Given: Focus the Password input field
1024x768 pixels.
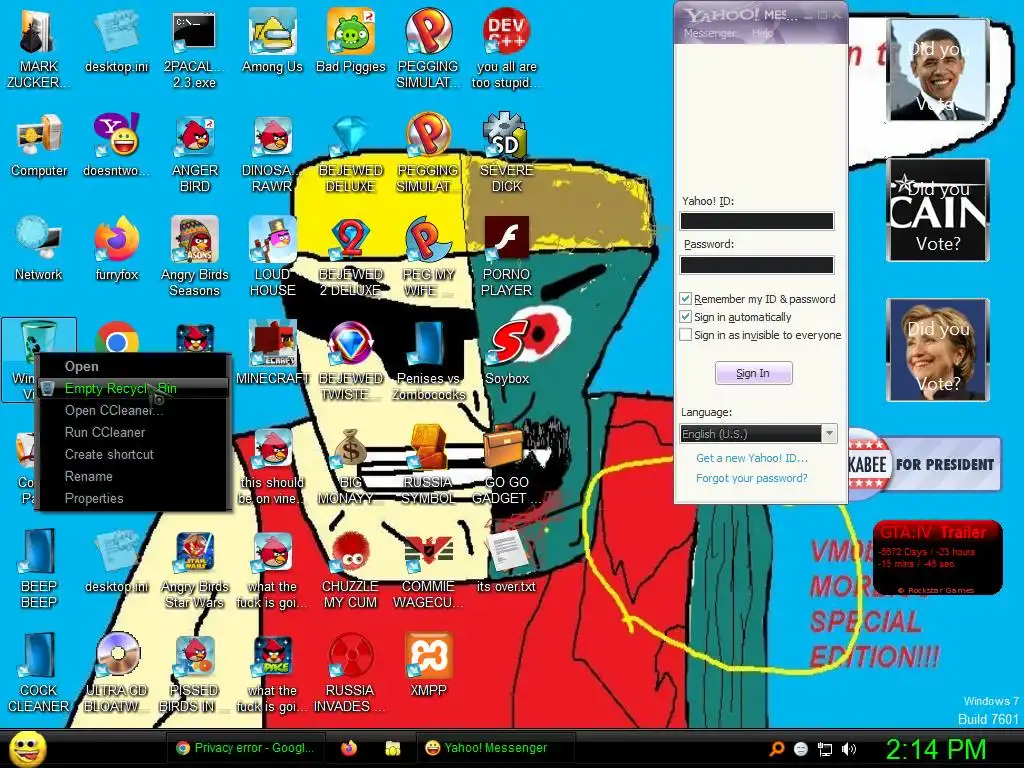Looking at the screenshot, I should 757,264.
